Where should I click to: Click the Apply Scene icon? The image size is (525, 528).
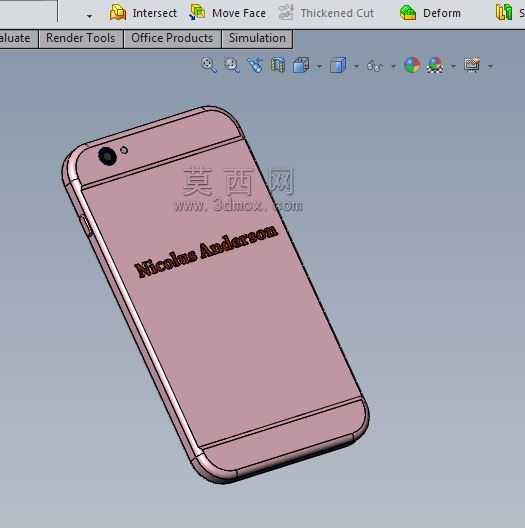(435, 65)
